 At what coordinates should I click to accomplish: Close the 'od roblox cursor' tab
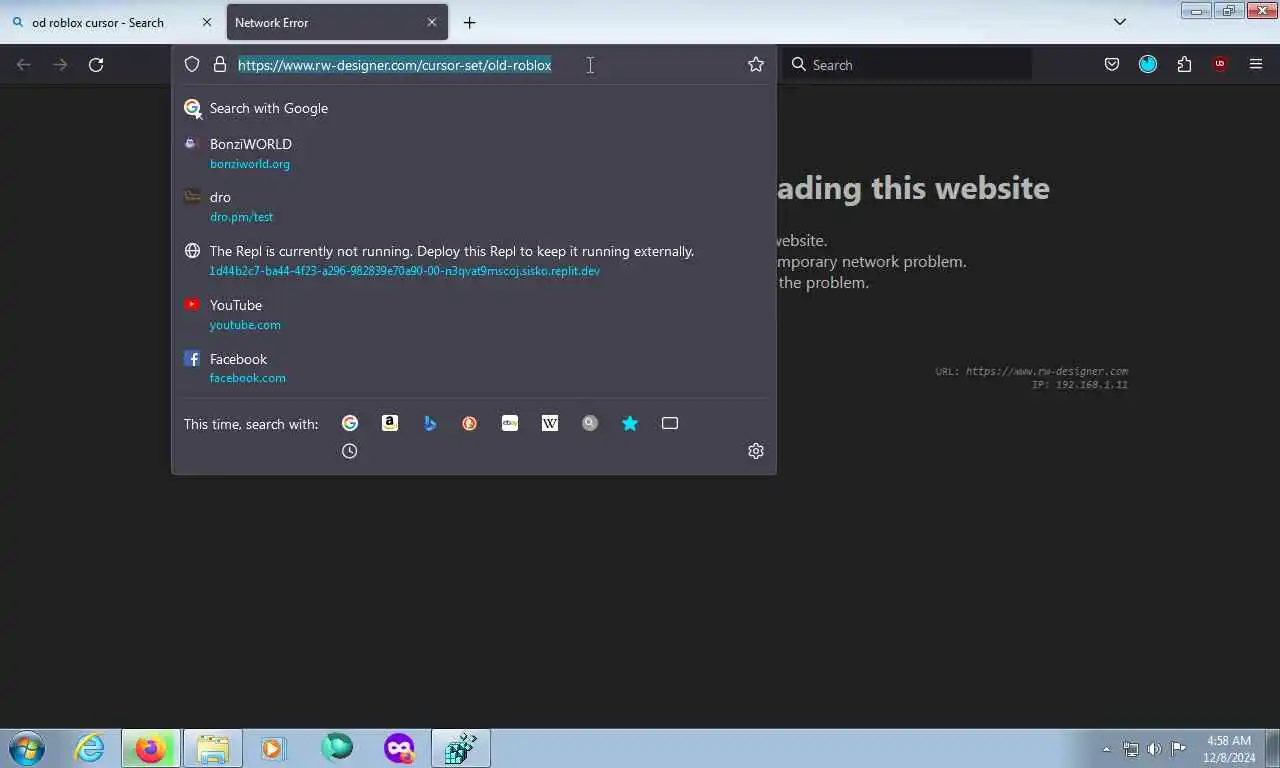click(207, 22)
